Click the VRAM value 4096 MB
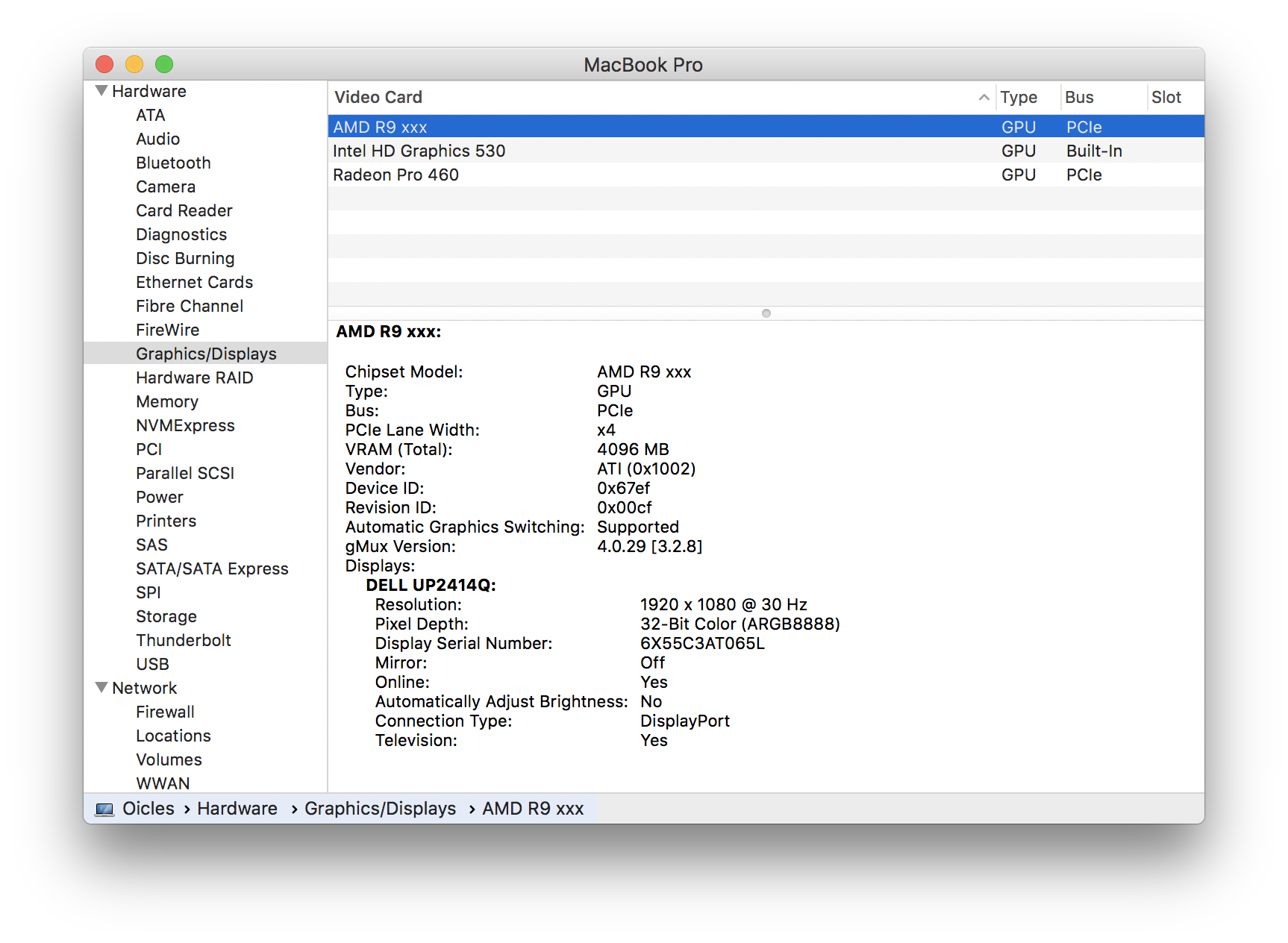 click(633, 449)
